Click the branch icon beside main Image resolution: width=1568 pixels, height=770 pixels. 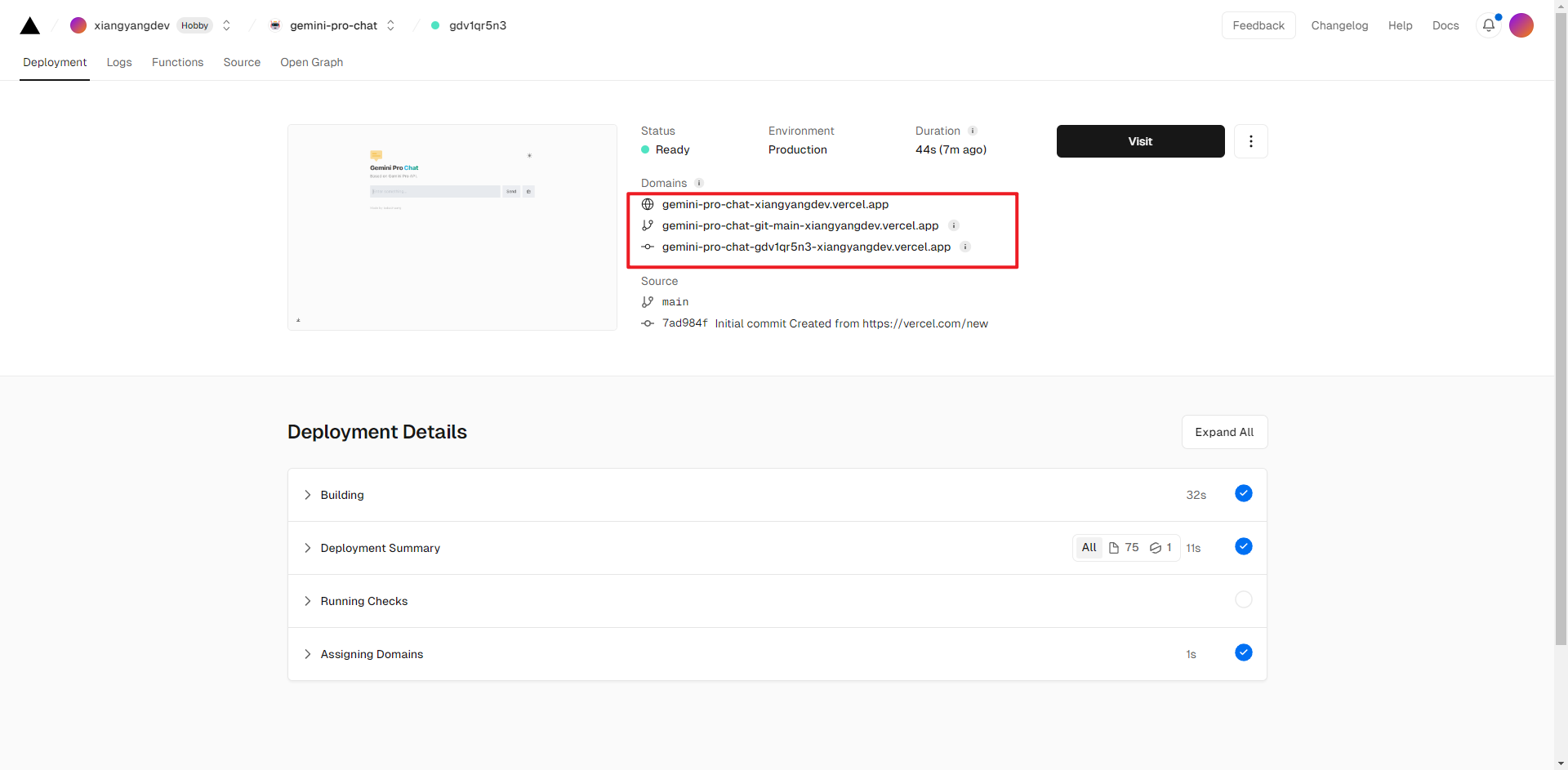tap(648, 302)
